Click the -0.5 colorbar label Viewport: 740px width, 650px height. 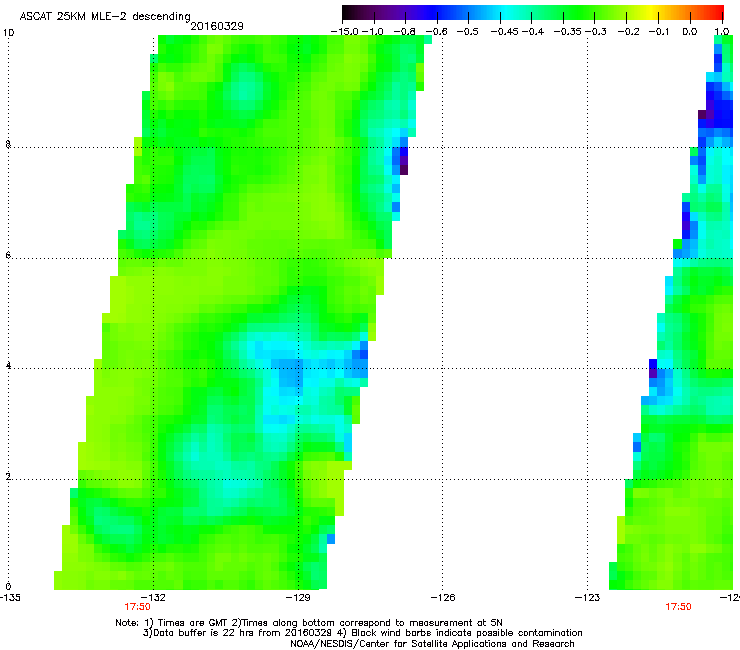(468, 32)
